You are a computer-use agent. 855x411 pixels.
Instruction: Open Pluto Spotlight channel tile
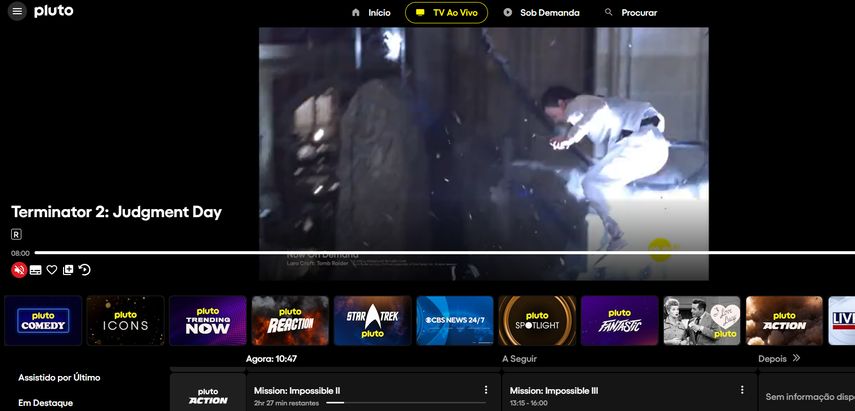coord(537,321)
